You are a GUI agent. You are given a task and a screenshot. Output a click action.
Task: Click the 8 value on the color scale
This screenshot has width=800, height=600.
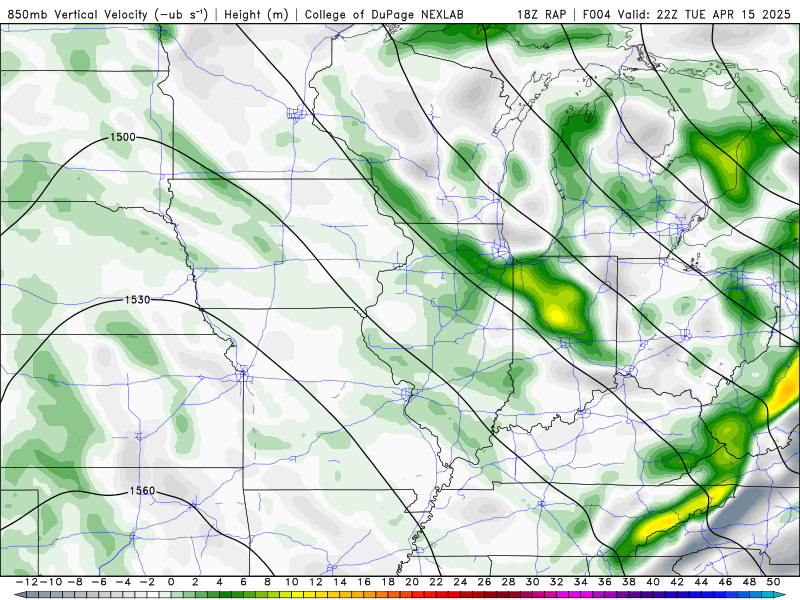[267, 582]
